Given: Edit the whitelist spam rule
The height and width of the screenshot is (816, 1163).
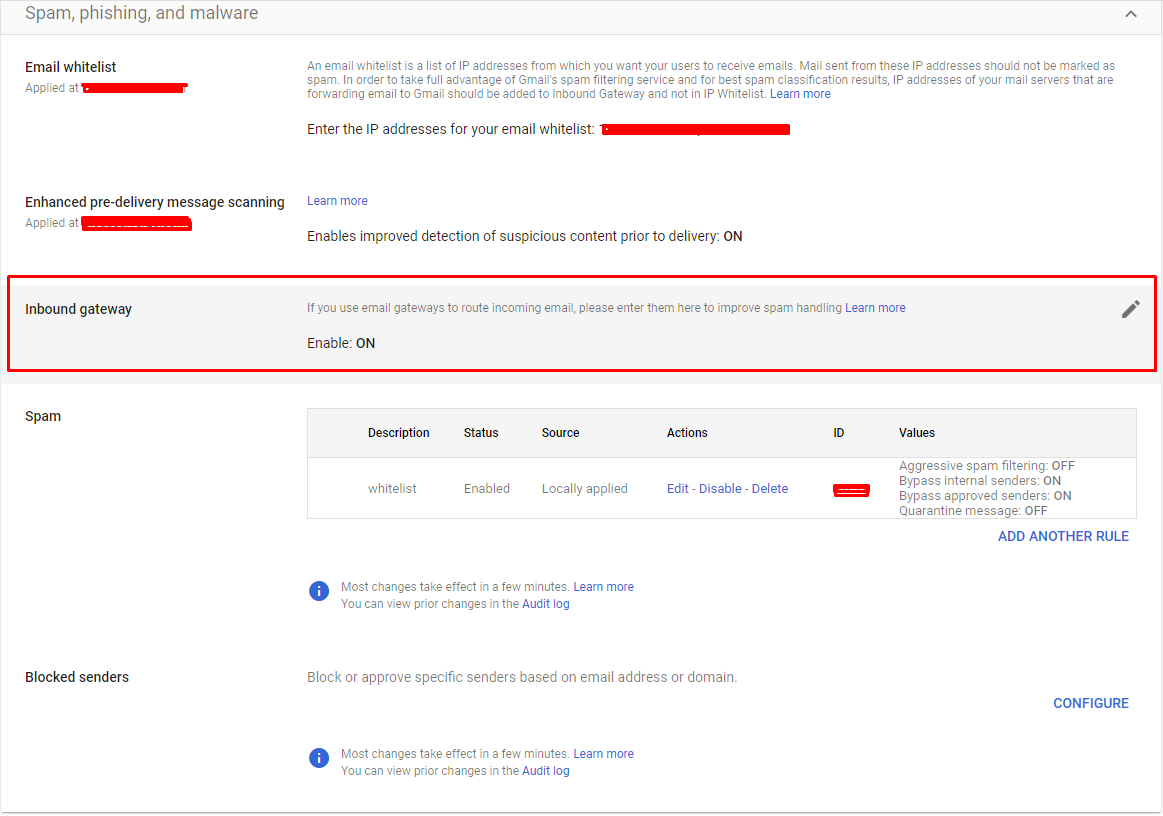Looking at the screenshot, I should point(677,489).
